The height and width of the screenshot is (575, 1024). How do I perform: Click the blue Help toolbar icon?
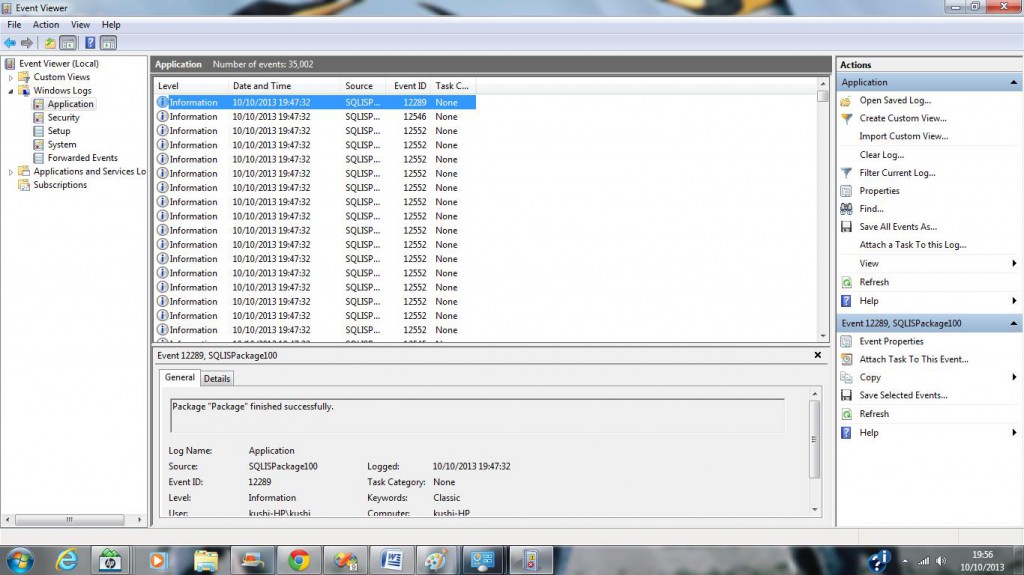(90, 43)
